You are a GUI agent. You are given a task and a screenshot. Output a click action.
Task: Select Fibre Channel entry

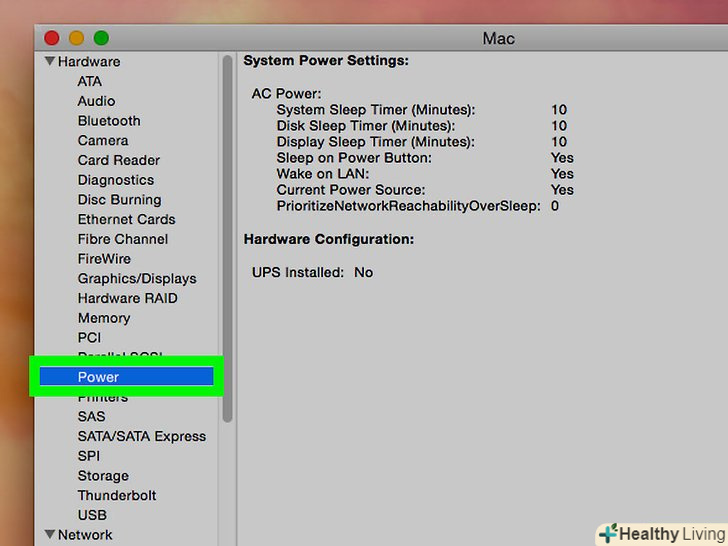pos(123,239)
